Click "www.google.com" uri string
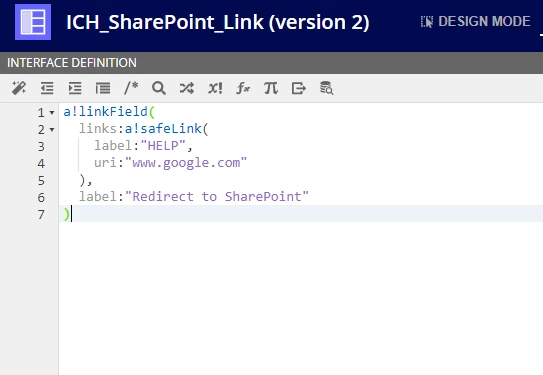This screenshot has width=543, height=375. [x=186, y=163]
